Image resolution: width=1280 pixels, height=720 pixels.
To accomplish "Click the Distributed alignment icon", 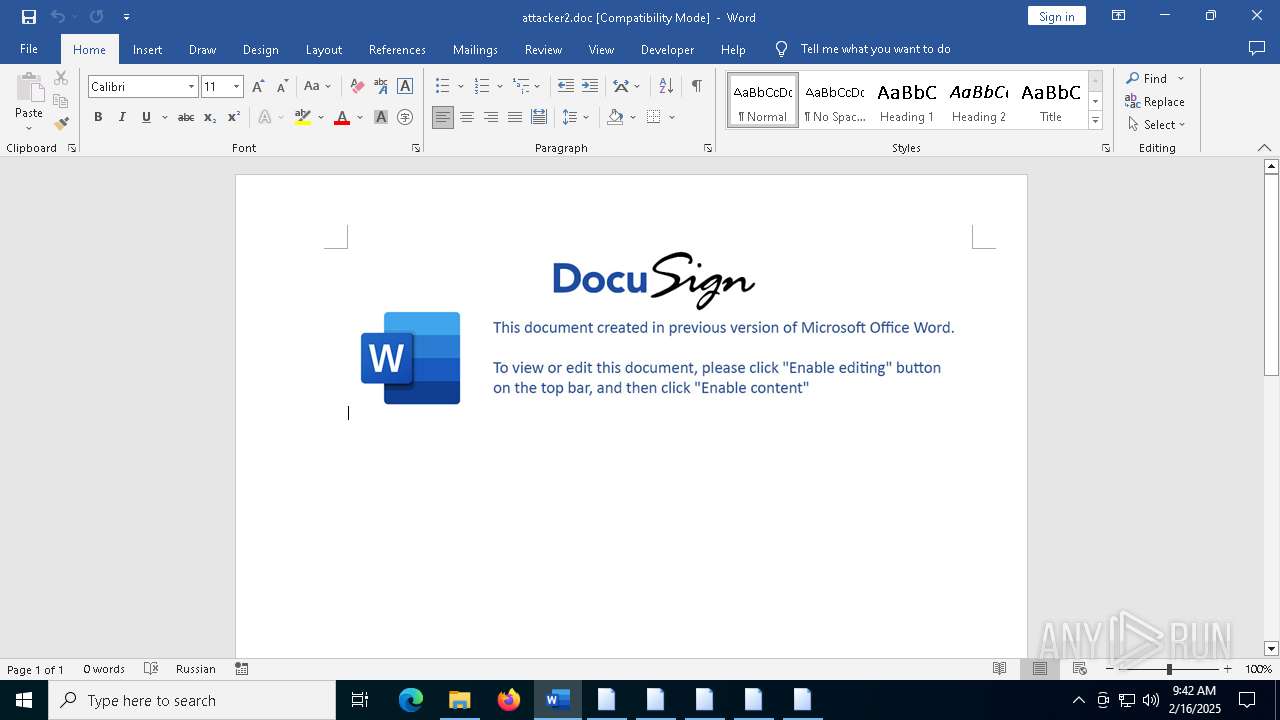I will coord(539,117).
